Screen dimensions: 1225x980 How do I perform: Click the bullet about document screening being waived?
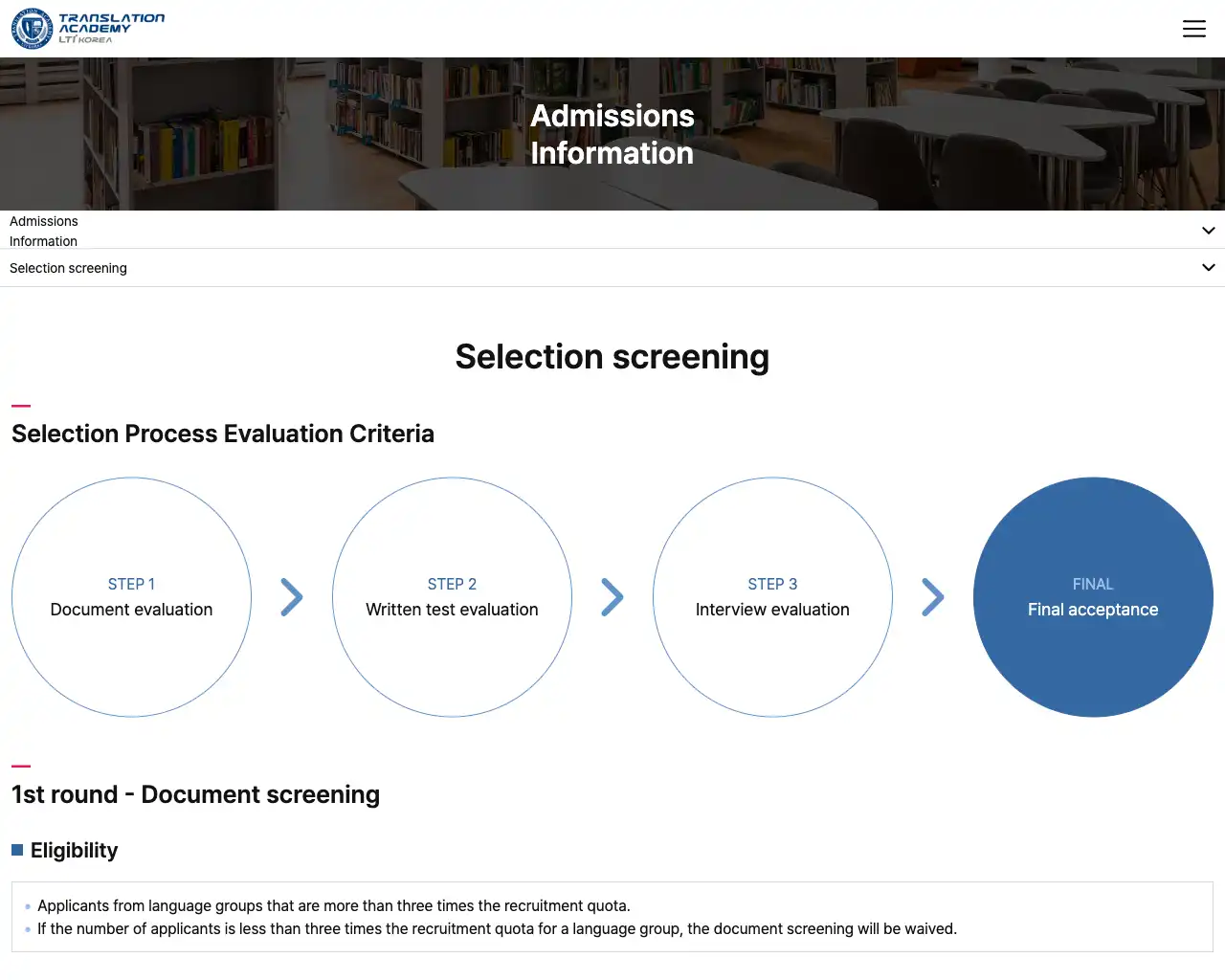click(497, 928)
